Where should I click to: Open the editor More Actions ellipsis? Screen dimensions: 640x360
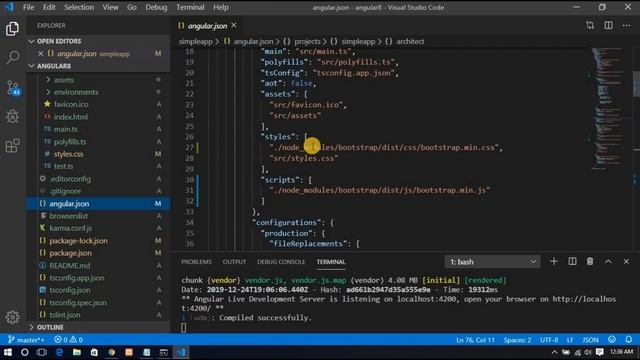pyautogui.click(x=626, y=25)
